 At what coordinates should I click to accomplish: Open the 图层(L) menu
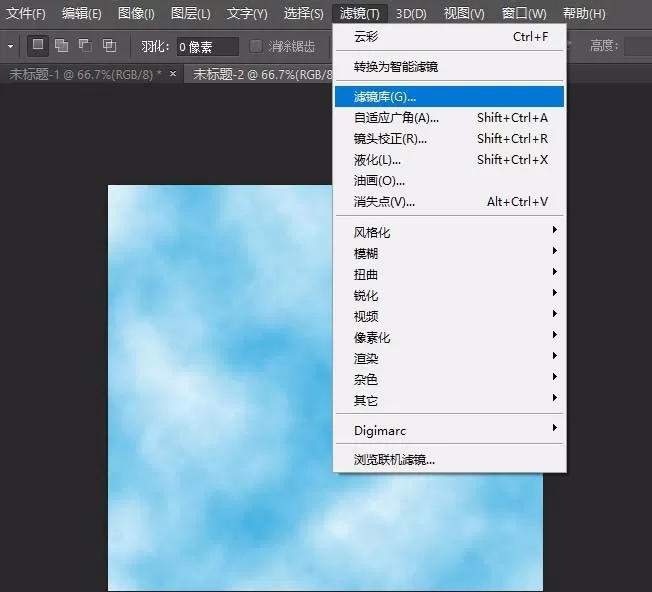(190, 13)
